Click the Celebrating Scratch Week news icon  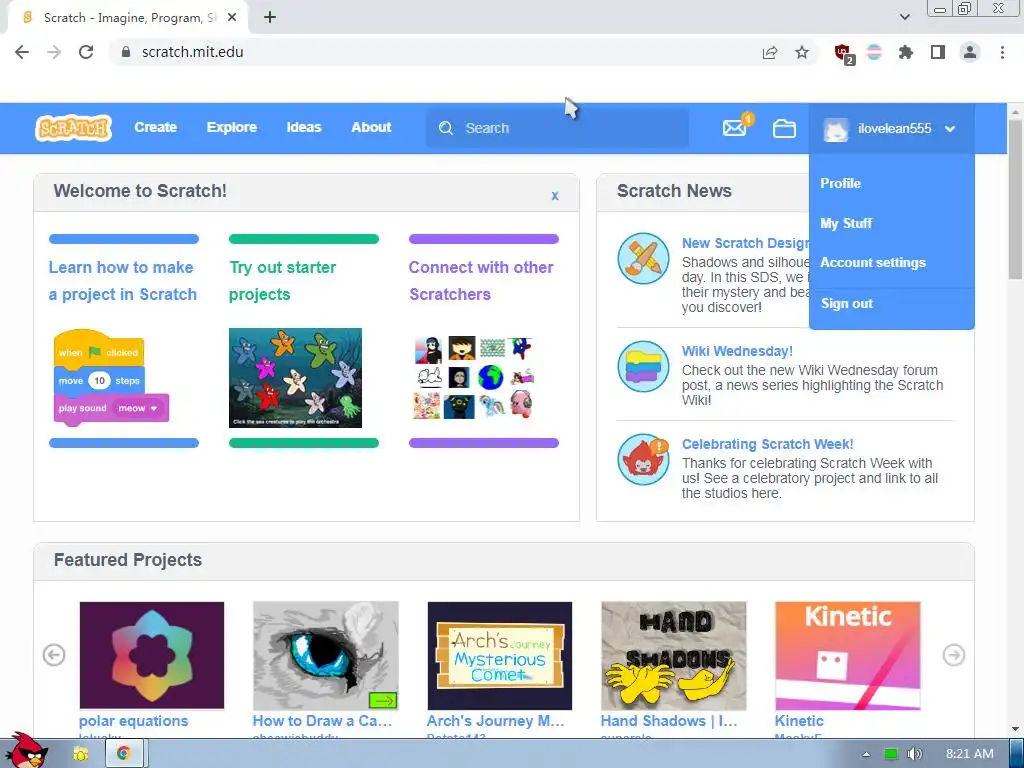(643, 459)
